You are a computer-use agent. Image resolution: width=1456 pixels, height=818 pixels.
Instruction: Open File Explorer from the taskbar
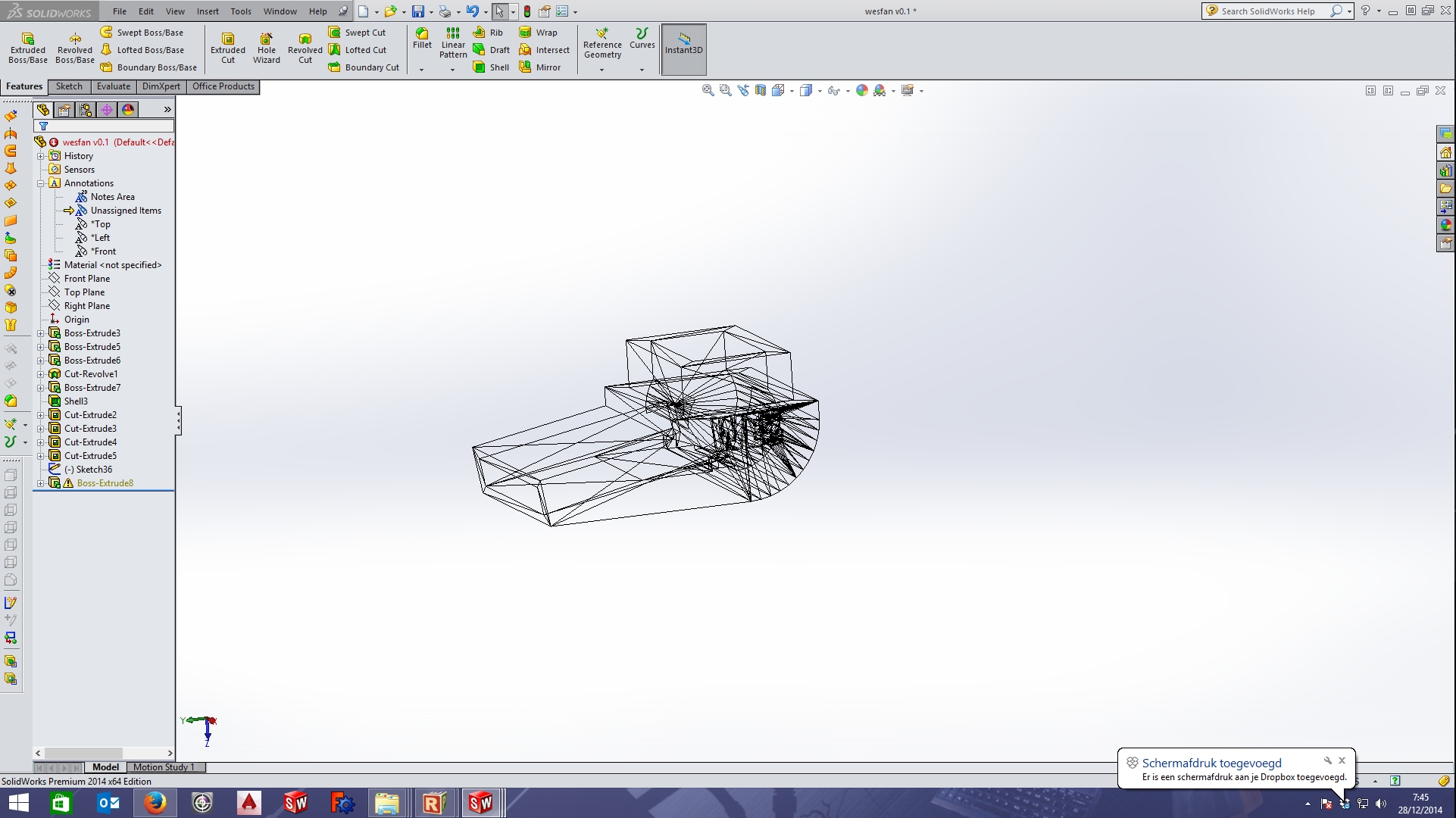(386, 803)
